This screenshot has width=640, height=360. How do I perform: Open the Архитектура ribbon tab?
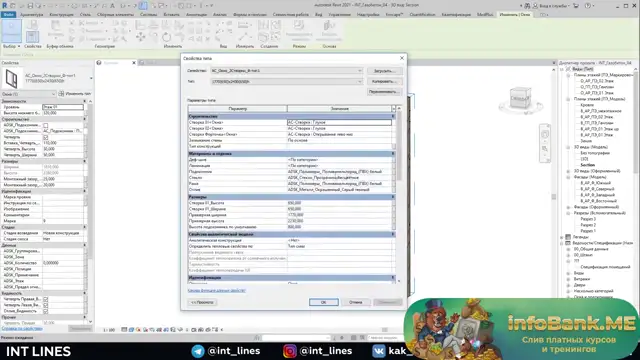point(31,14)
